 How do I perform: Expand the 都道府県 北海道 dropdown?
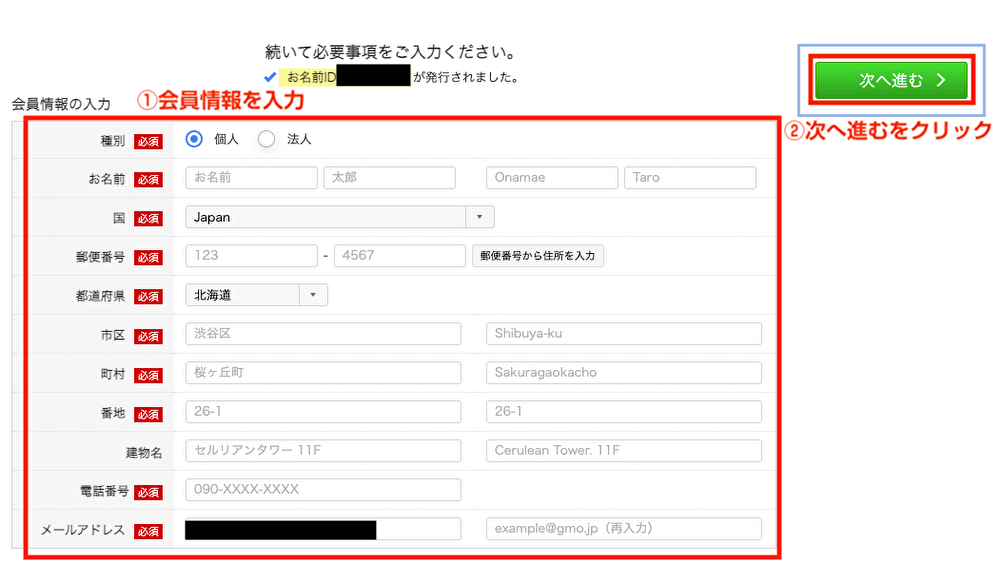256,295
